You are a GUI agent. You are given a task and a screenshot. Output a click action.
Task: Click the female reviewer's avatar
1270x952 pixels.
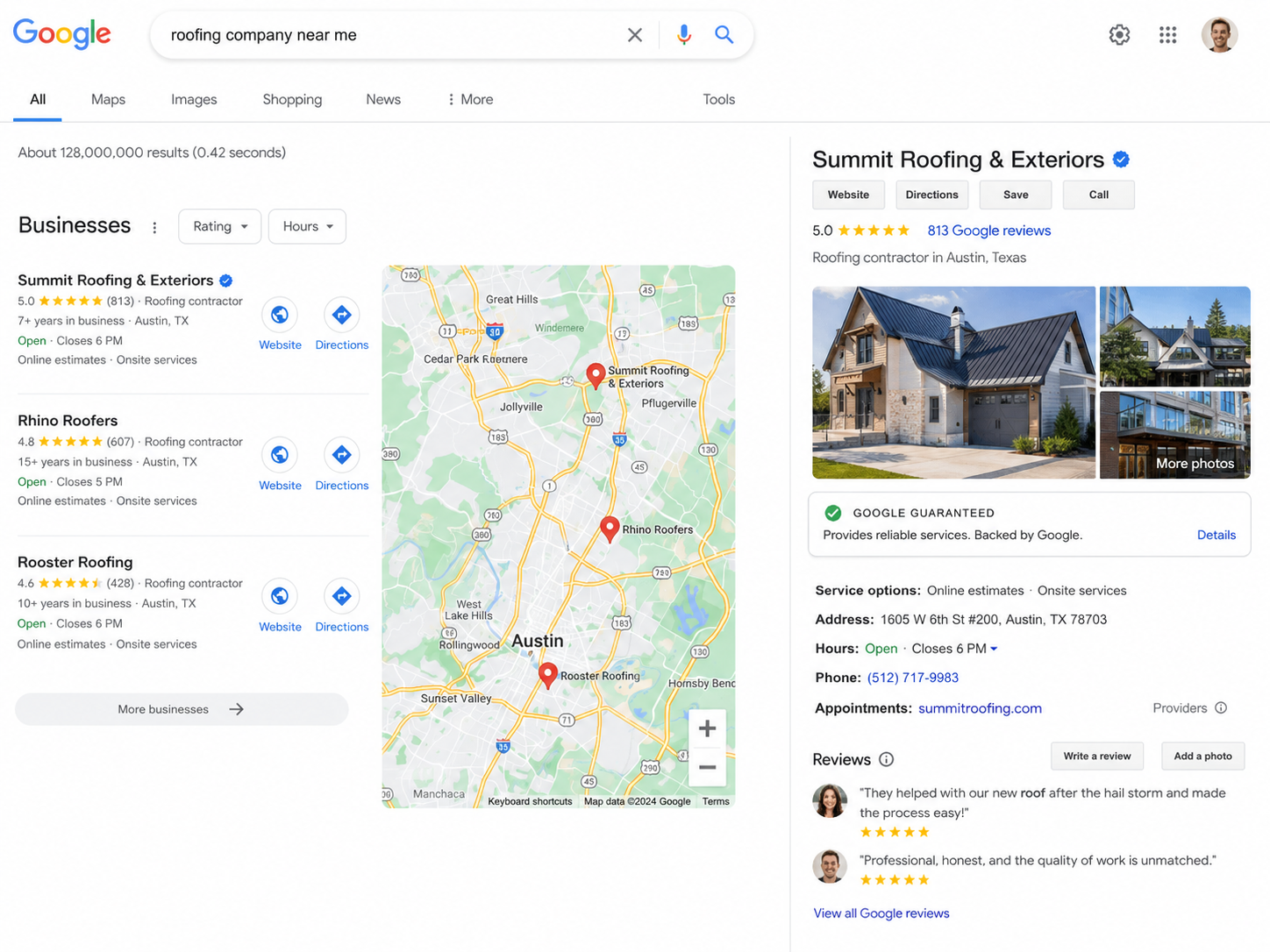[830, 800]
